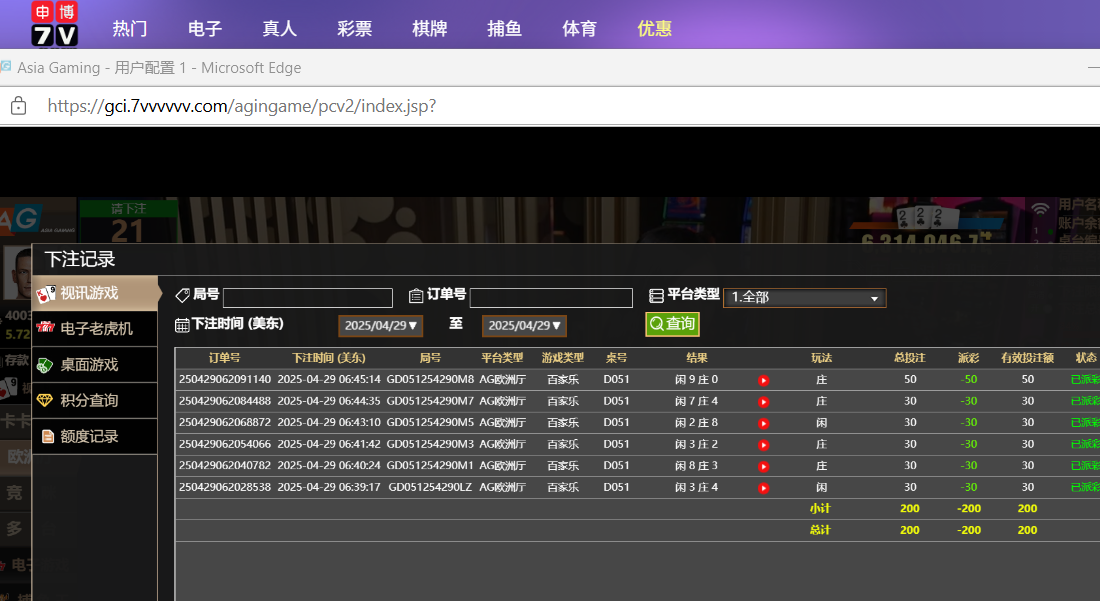Viewport: 1100px width, 601px height.
Task: Go to the 积分查询 tab
Action: click(96, 400)
